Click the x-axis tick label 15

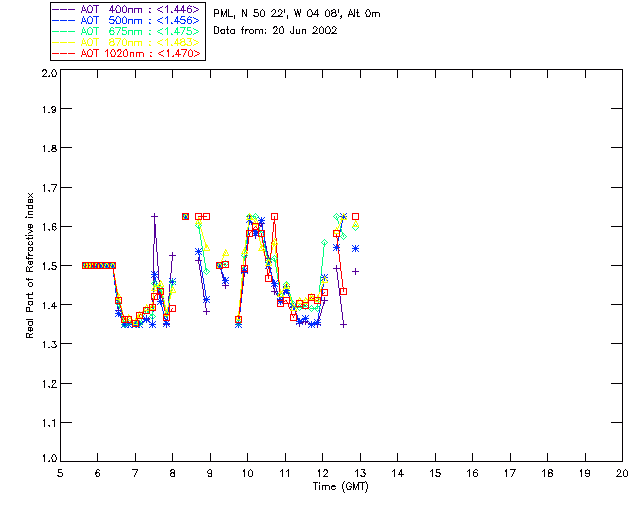(435, 473)
